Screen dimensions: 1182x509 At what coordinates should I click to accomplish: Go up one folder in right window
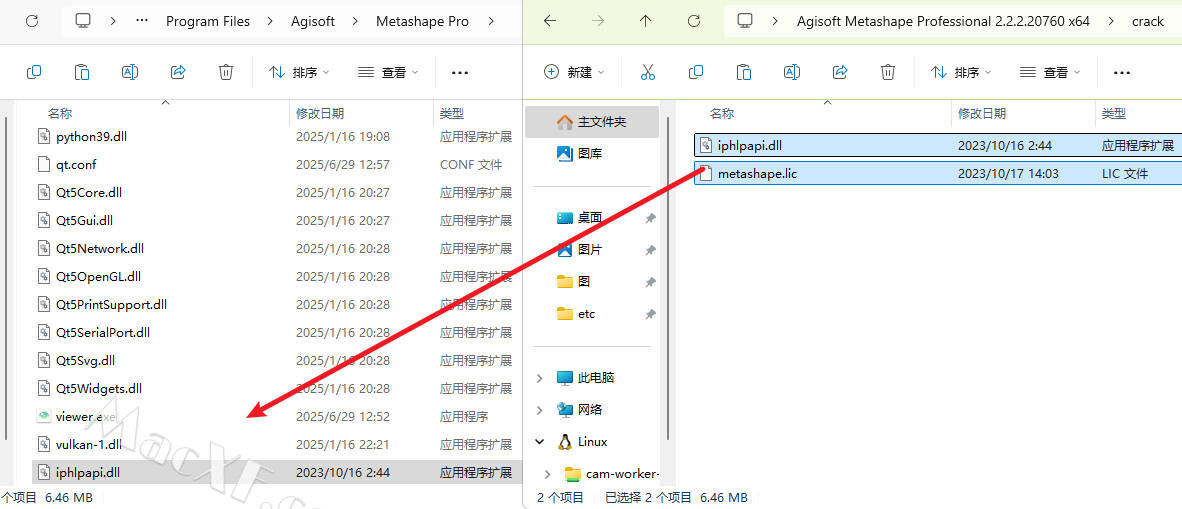click(646, 21)
